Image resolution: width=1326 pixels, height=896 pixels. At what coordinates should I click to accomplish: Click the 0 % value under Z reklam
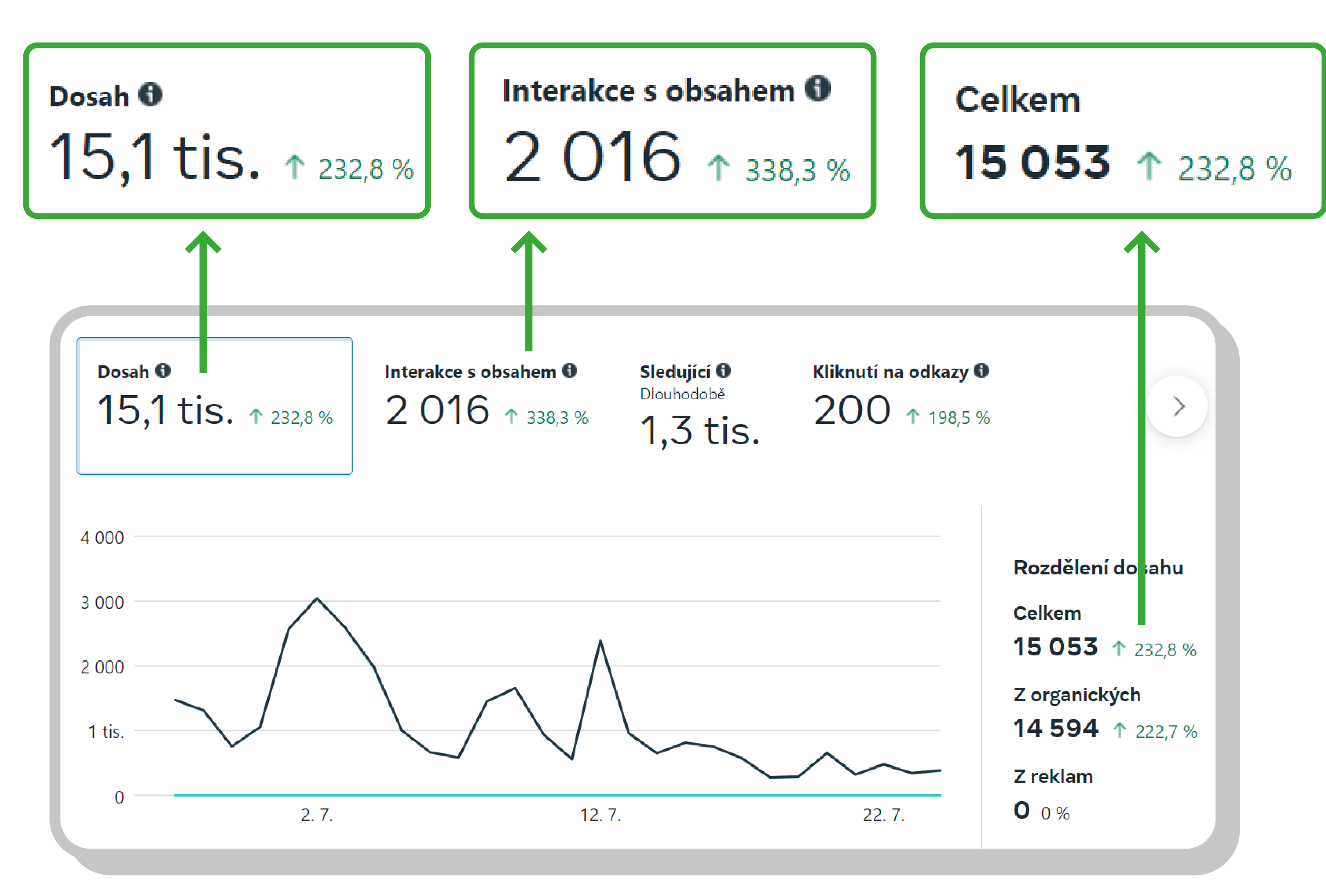coord(1055,813)
